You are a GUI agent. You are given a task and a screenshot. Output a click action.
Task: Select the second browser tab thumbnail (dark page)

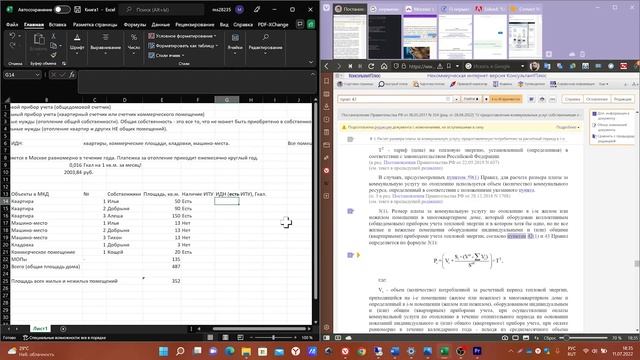[385, 37]
